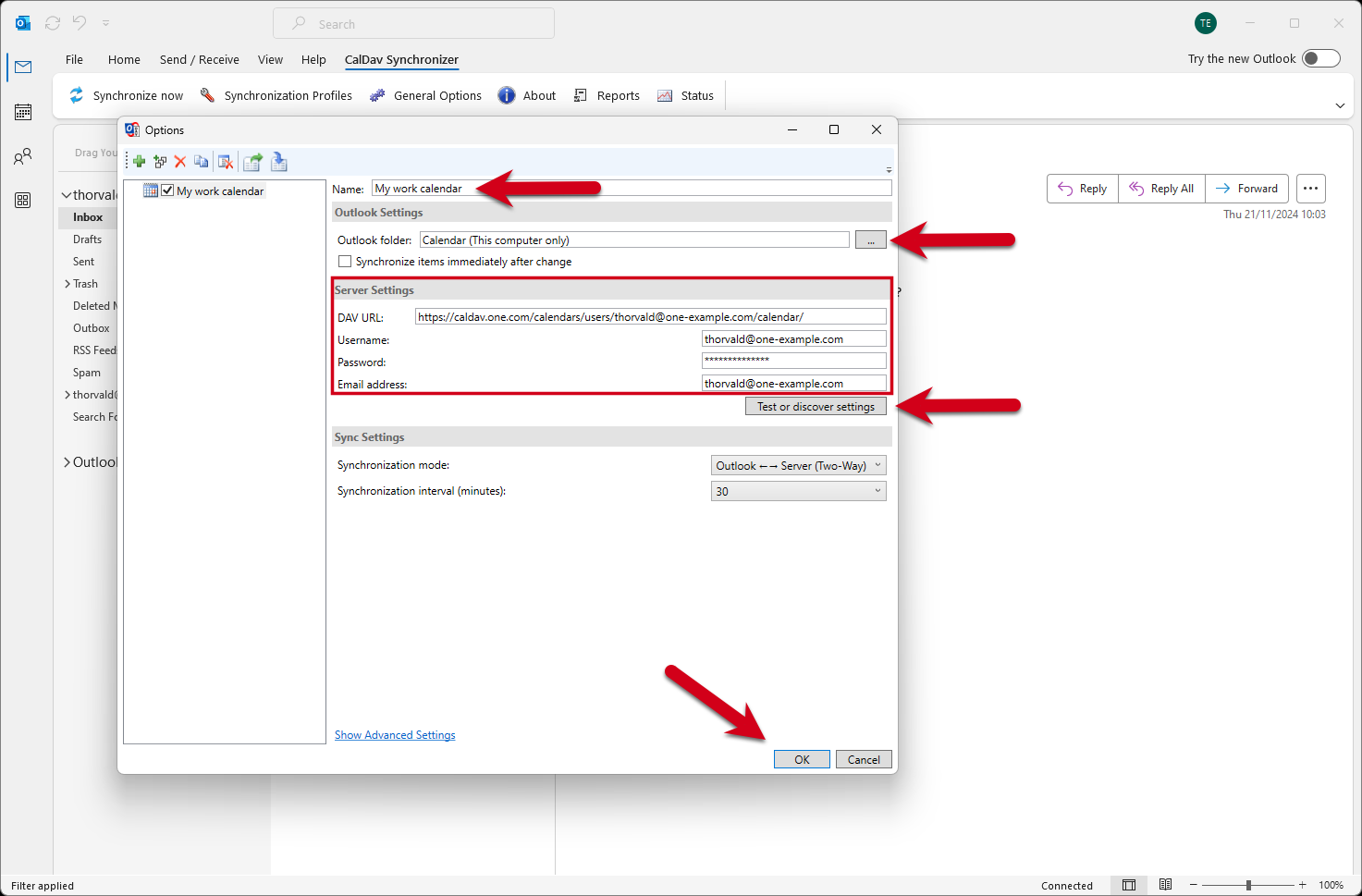Click the Synchronize now toolbar button
Screen dimensions: 1362x896
point(126,95)
